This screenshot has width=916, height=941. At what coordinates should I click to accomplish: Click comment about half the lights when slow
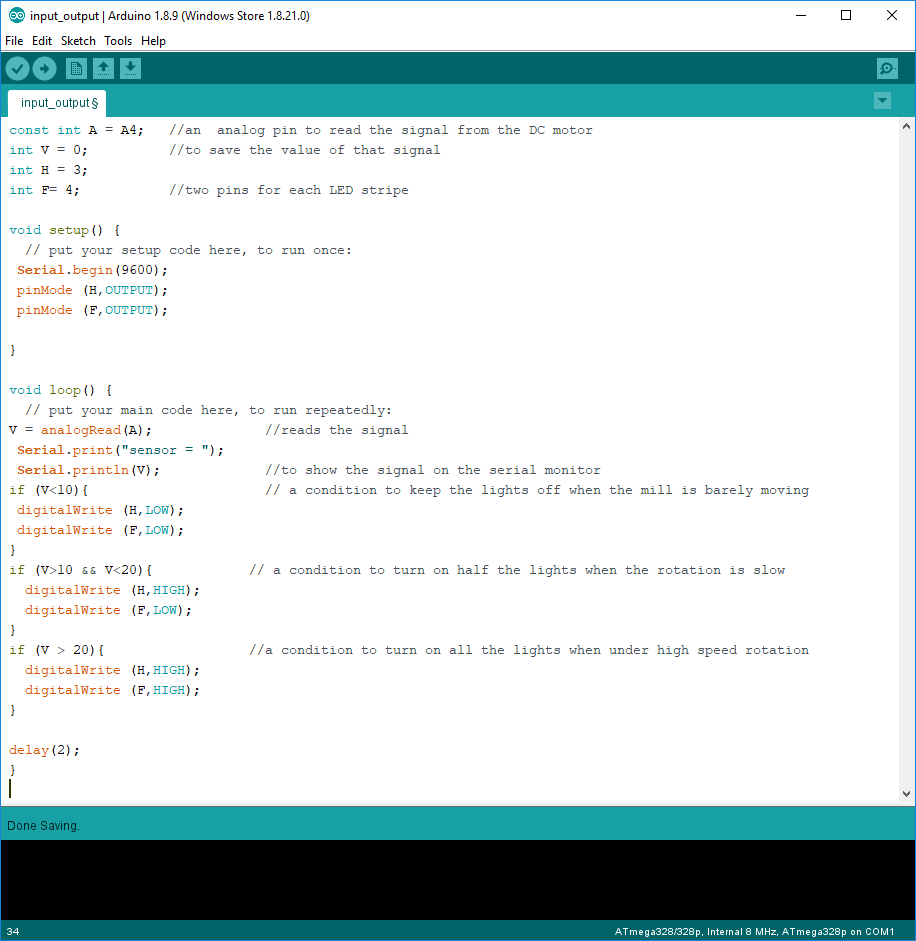(517, 570)
